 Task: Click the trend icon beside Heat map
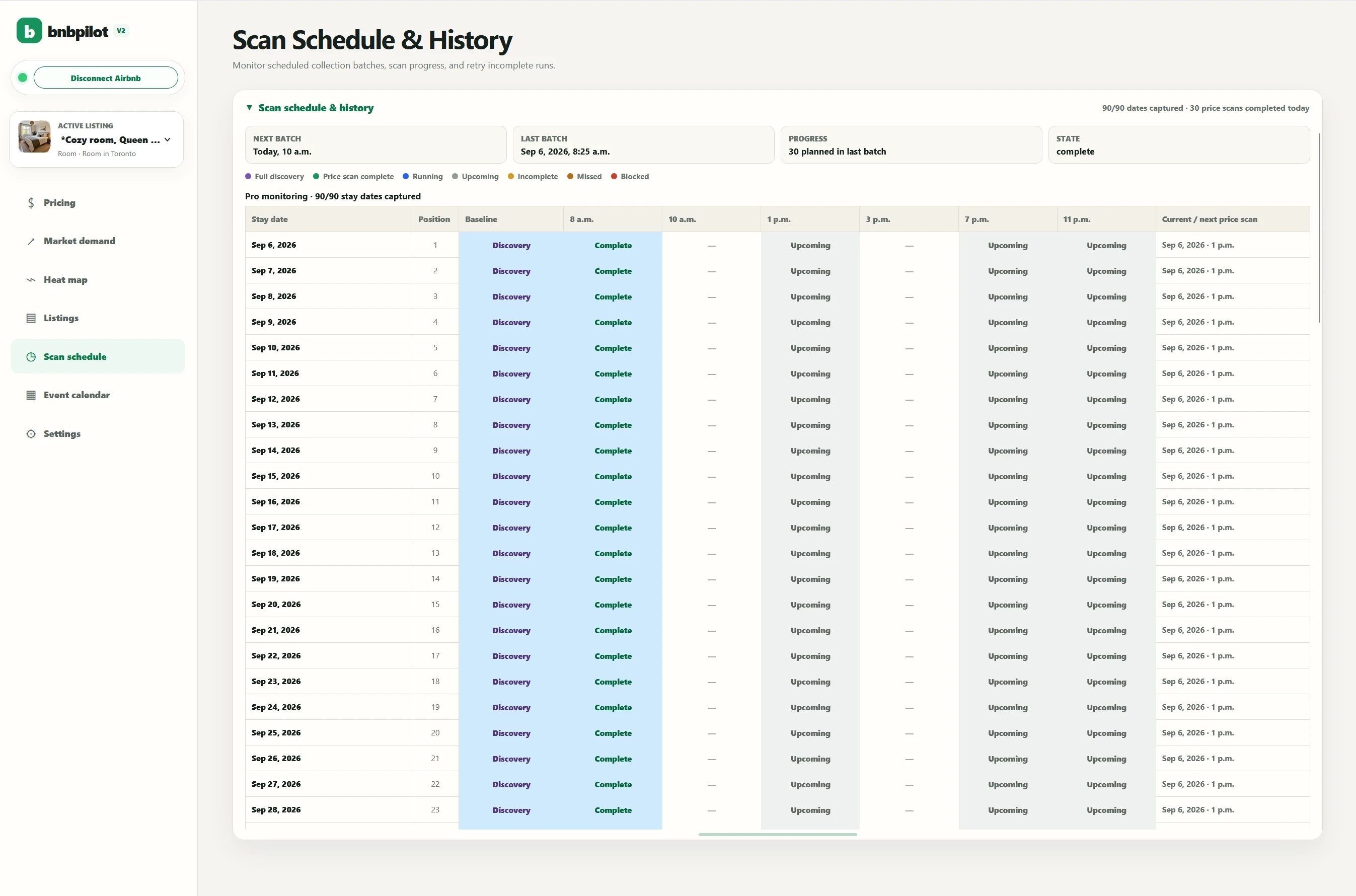31,280
